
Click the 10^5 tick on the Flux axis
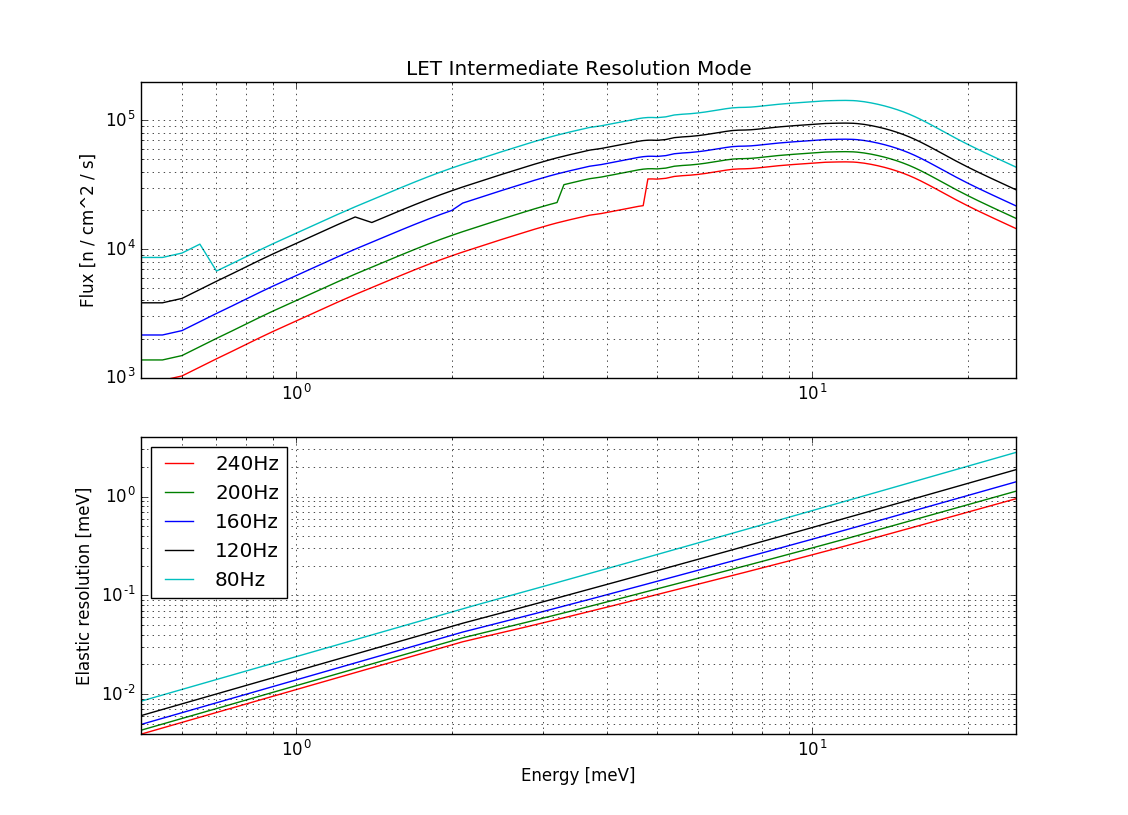click(120, 119)
